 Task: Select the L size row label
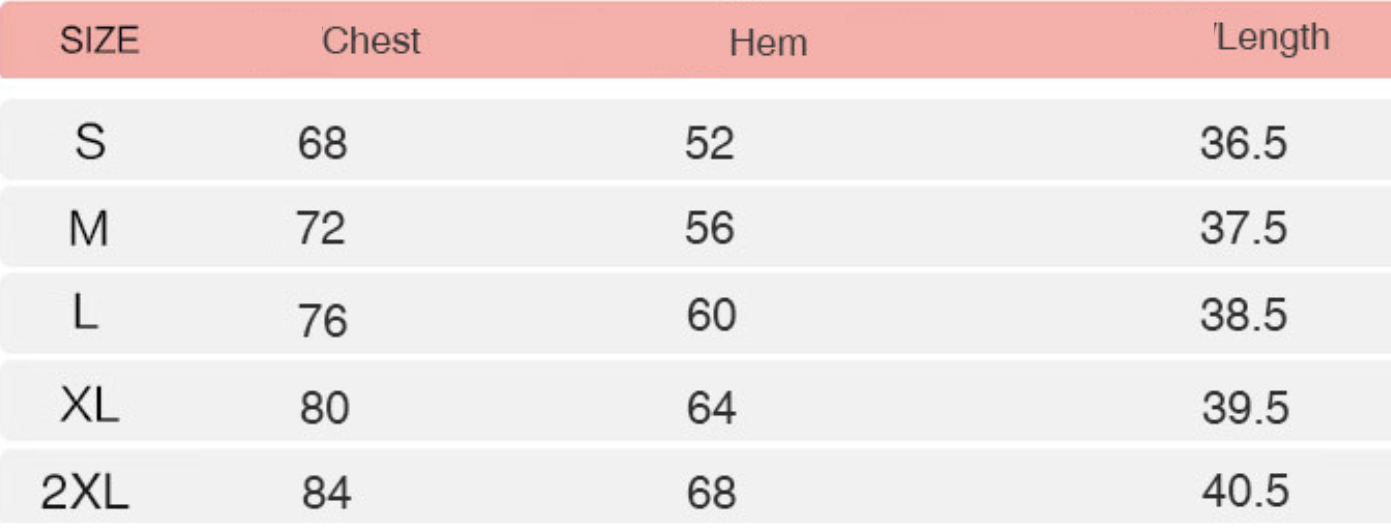[86, 316]
